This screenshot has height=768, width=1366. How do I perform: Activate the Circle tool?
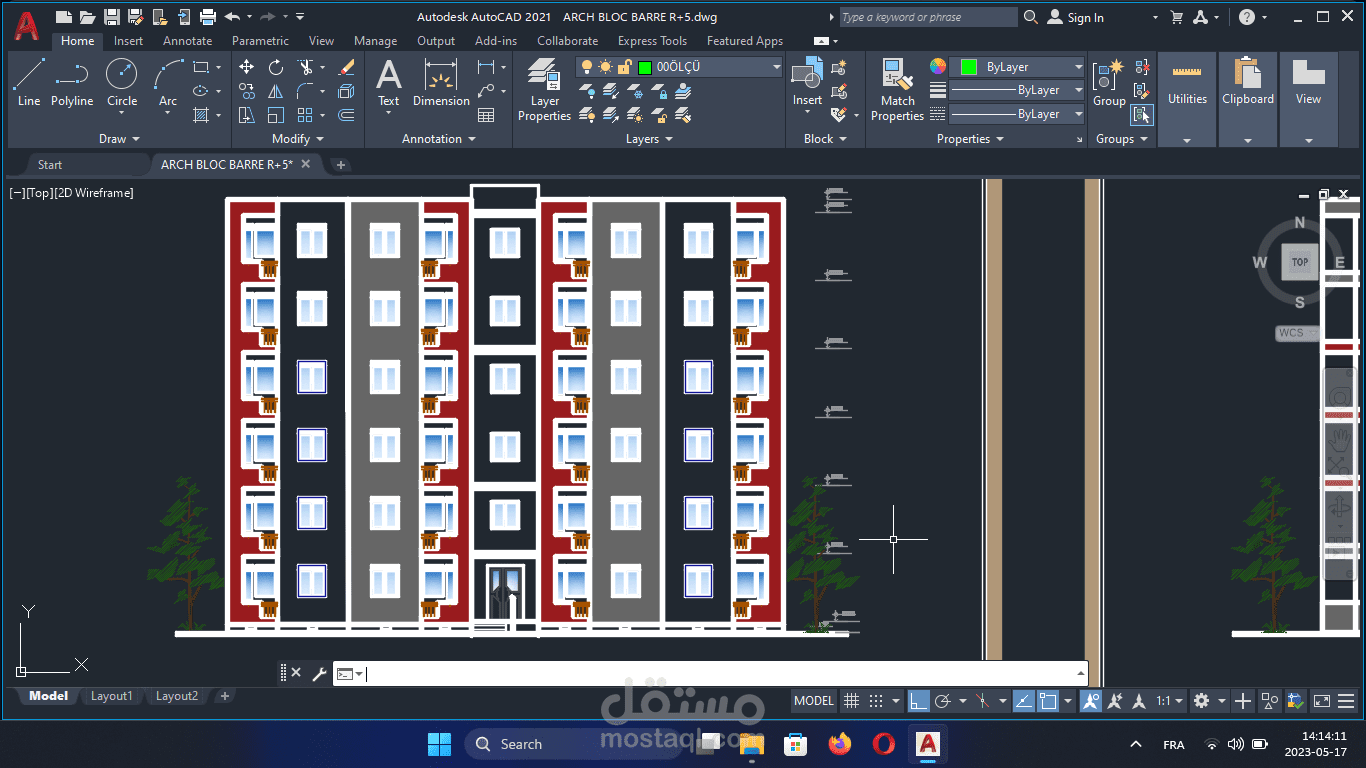click(x=122, y=81)
